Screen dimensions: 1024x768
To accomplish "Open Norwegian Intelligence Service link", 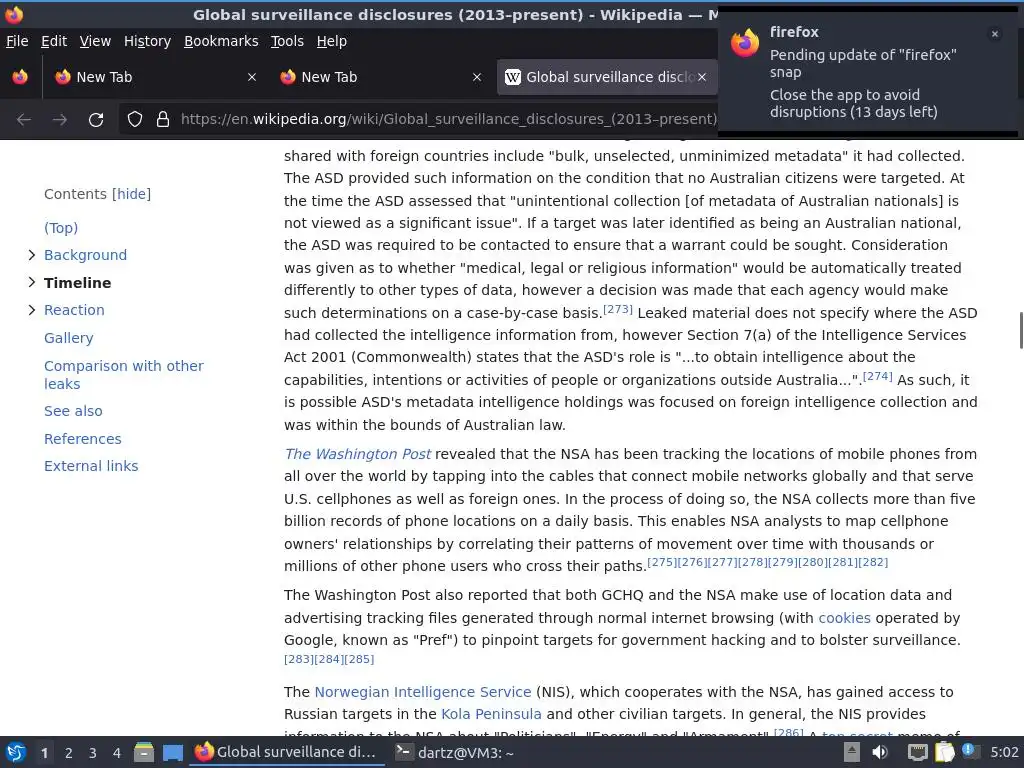I will 423,692.
